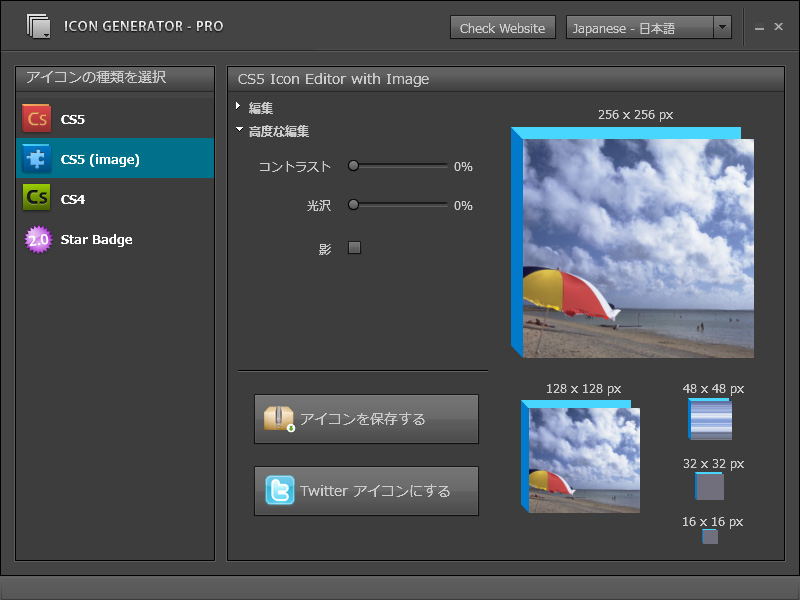This screenshot has width=800, height=600.
Task: Toggle the 影 shadow checkbox
Action: [x=353, y=247]
